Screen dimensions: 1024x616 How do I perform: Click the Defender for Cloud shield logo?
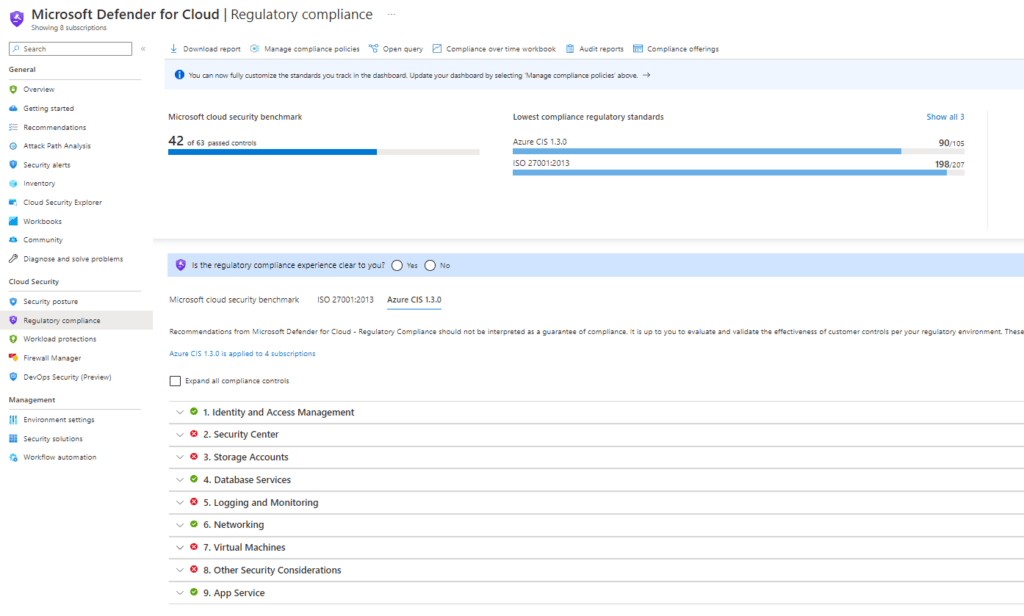tap(17, 18)
